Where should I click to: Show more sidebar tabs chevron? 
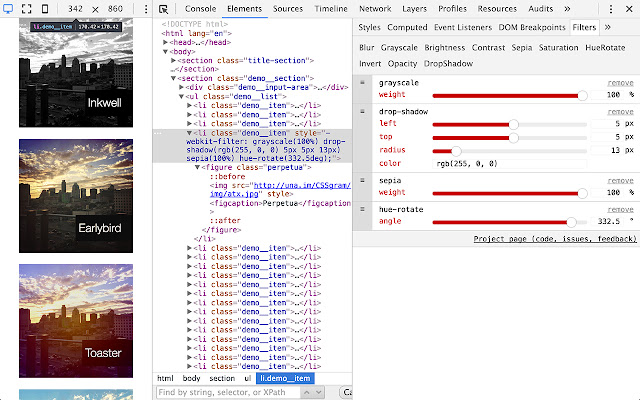(x=607, y=27)
